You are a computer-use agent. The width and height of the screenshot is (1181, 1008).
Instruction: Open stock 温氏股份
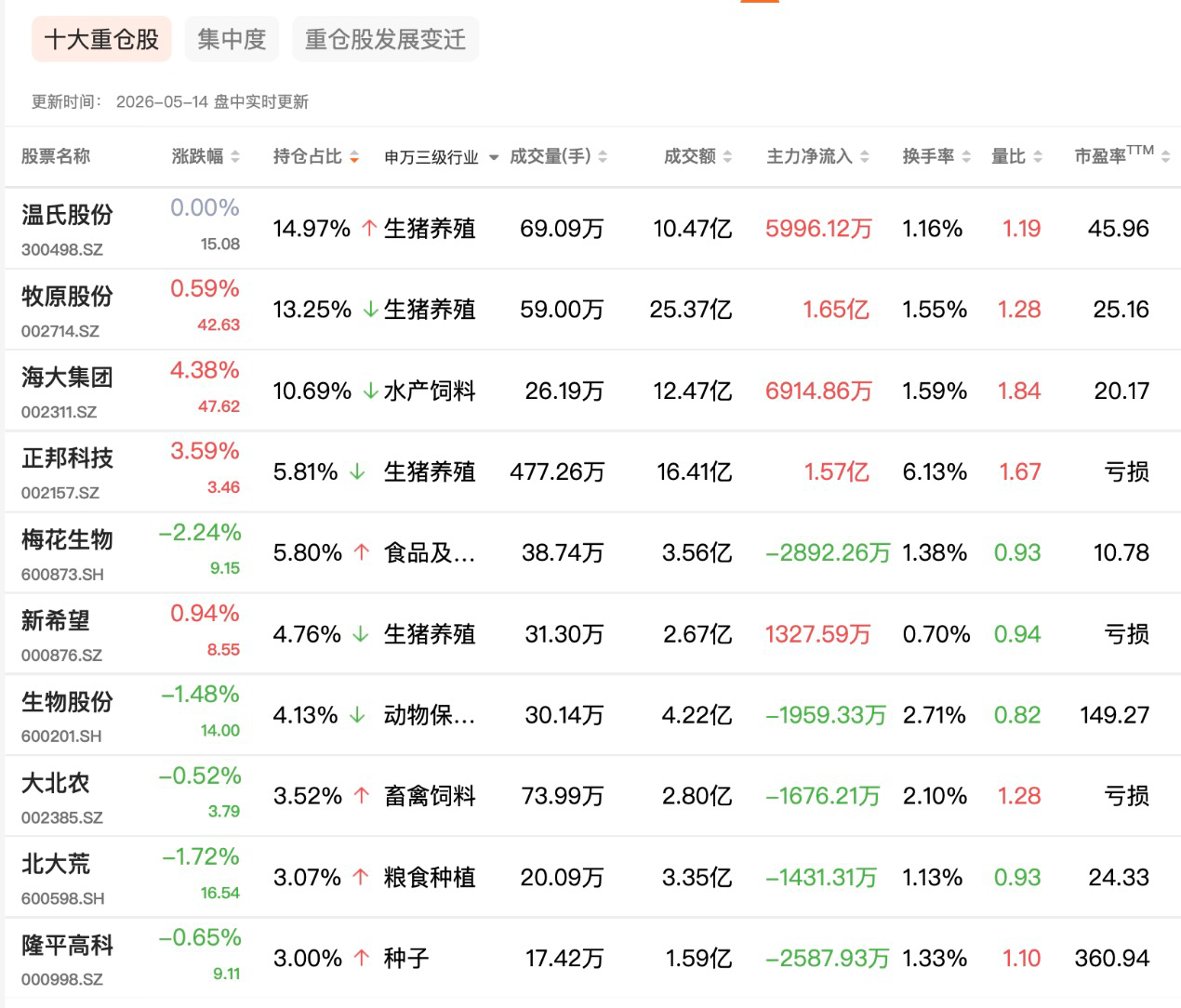67,215
